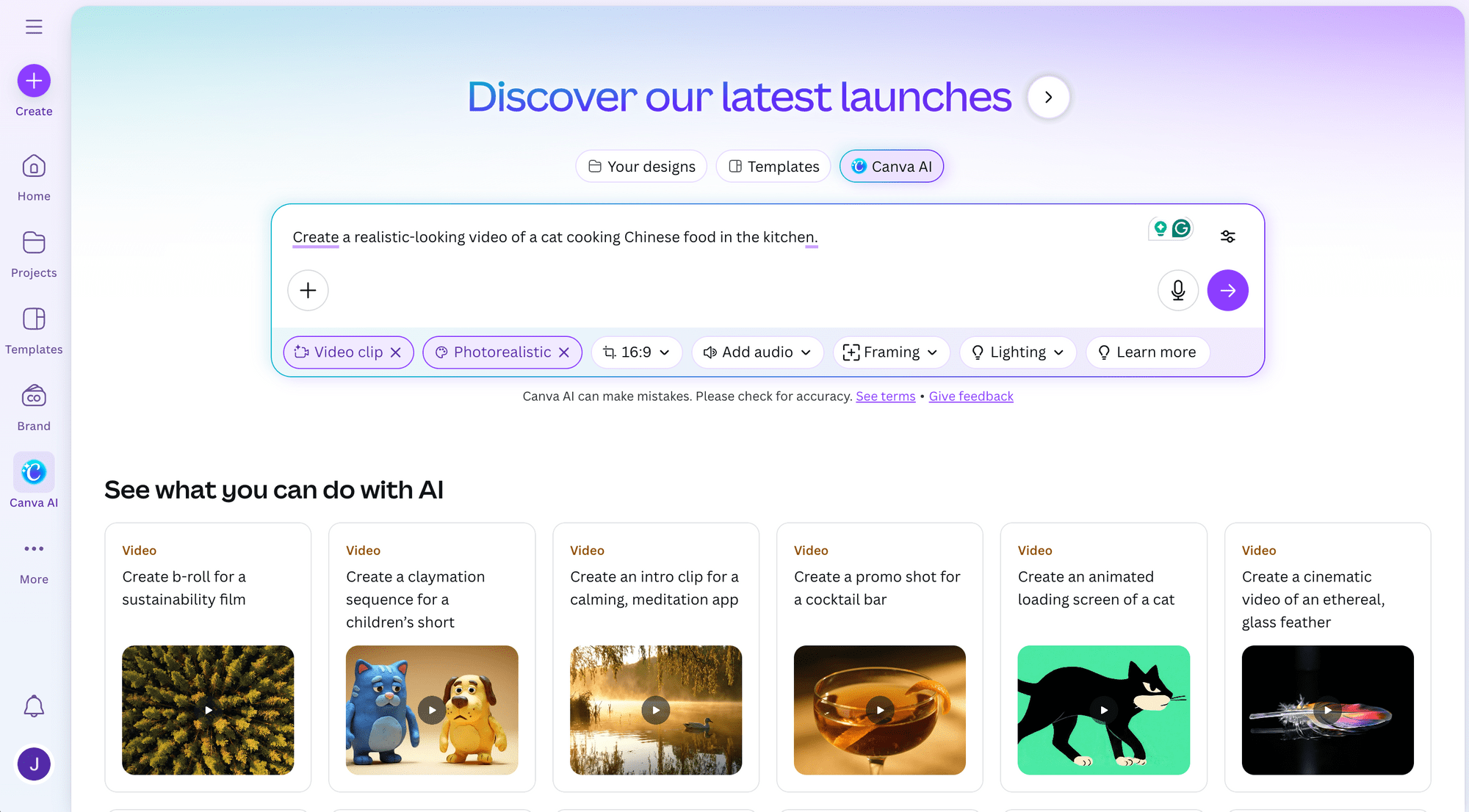Click the plus icon to attach content
The image size is (1469, 812).
pyautogui.click(x=308, y=290)
